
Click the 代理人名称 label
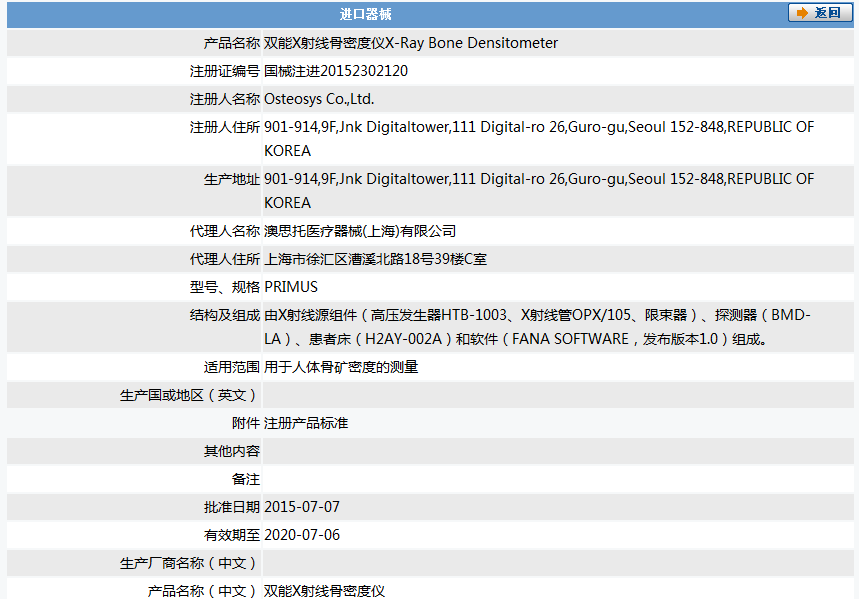click(x=225, y=231)
